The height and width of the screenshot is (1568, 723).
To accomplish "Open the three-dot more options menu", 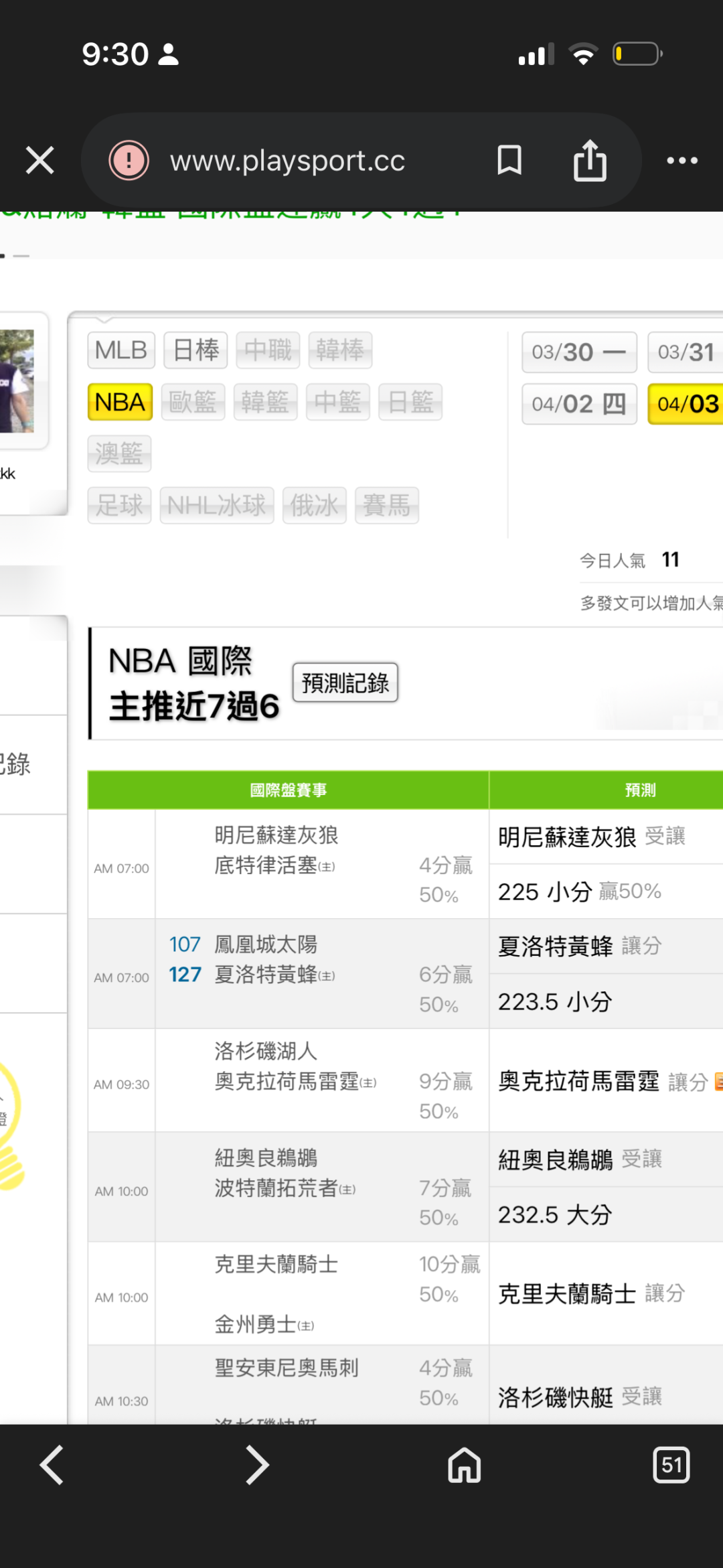I will 682,161.
